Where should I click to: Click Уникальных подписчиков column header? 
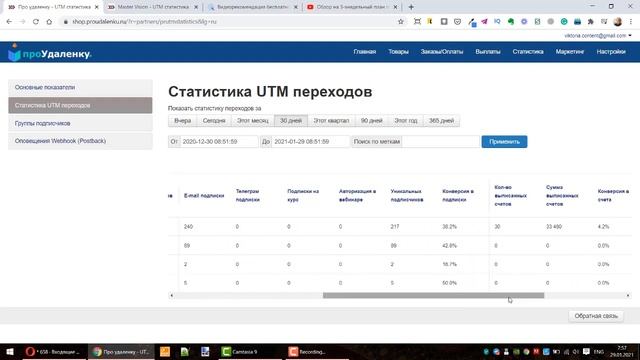(407, 196)
